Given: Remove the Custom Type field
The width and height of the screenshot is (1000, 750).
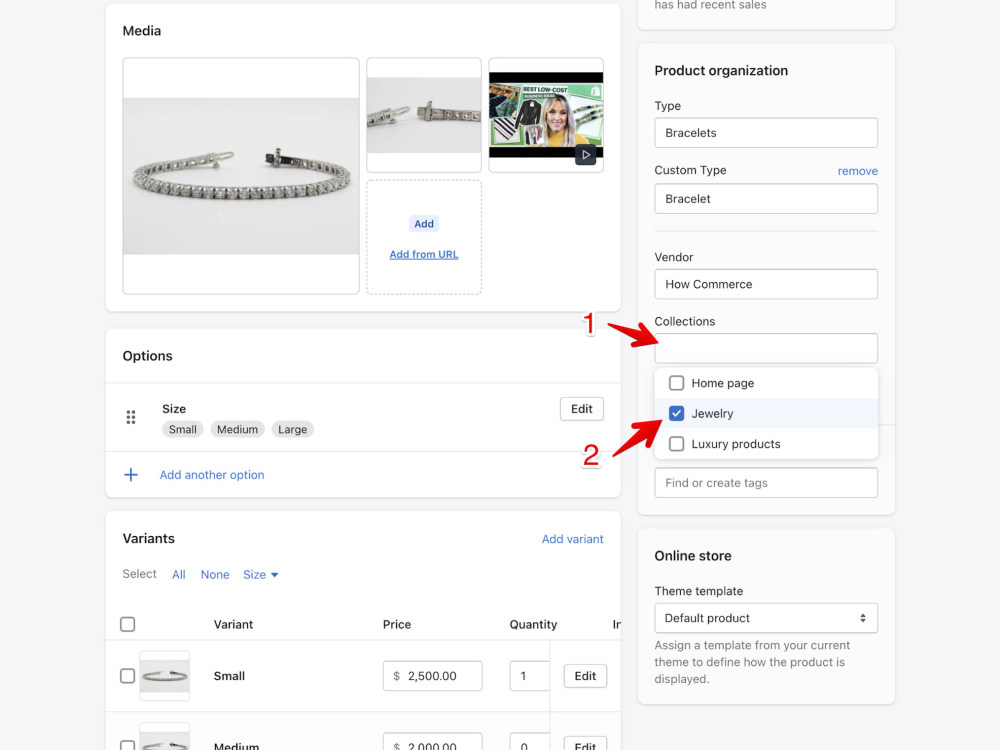Looking at the screenshot, I should click(x=858, y=171).
